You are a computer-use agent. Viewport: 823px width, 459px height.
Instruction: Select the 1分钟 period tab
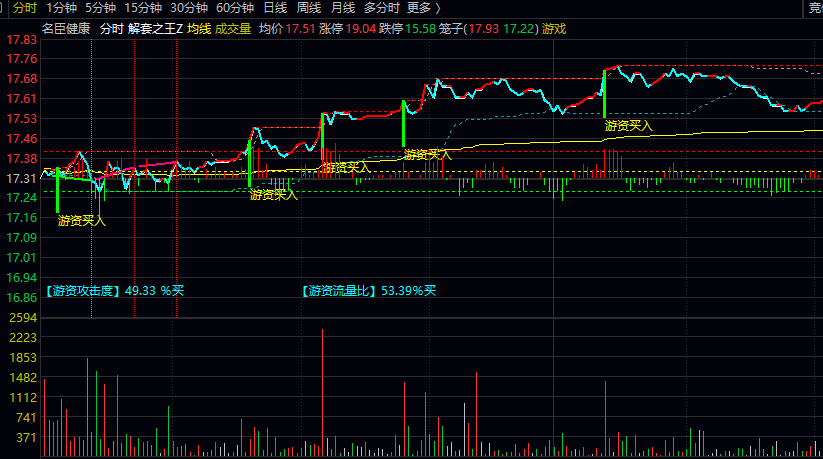pos(61,8)
